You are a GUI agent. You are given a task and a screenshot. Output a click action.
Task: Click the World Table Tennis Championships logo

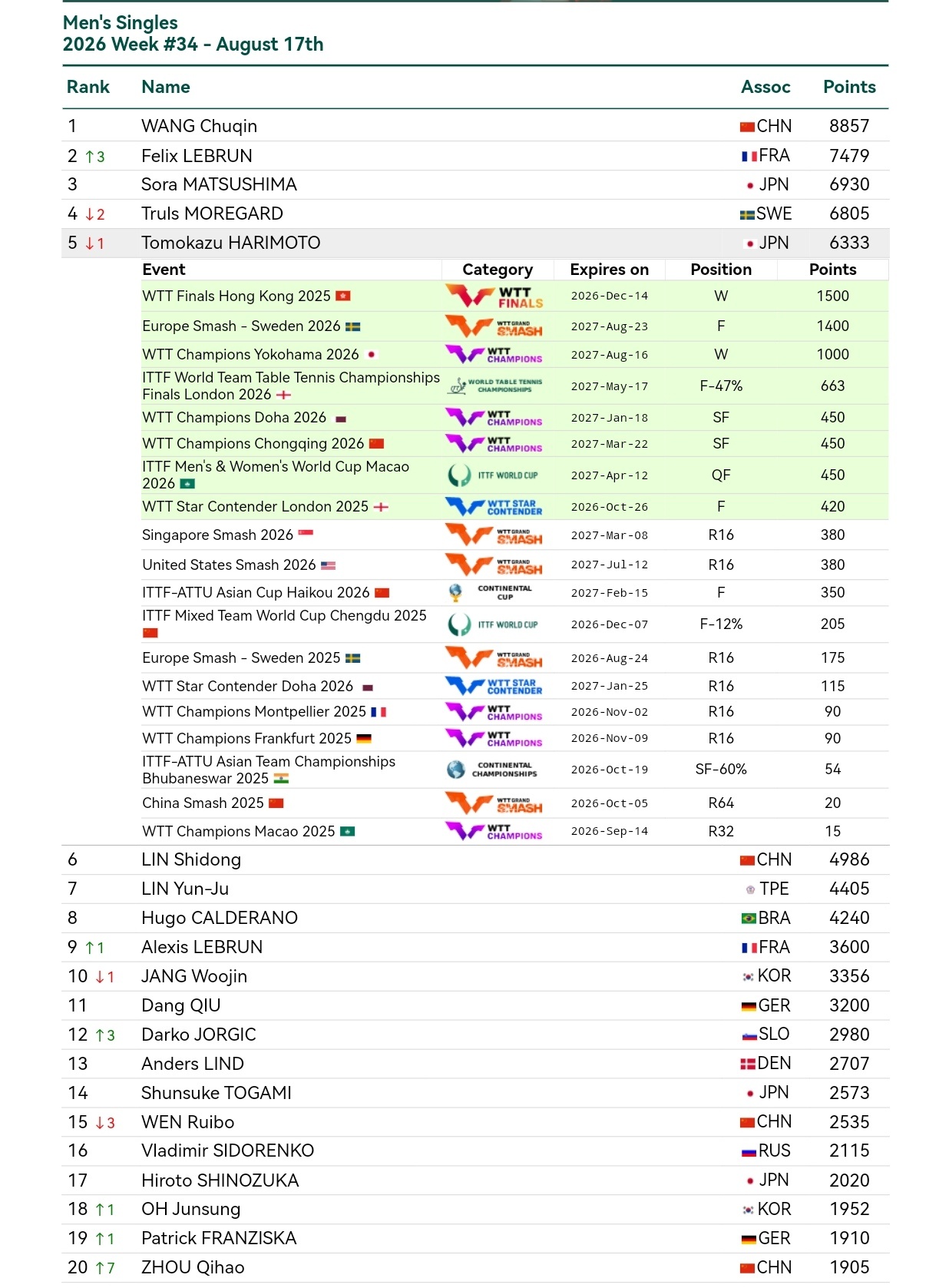[496, 386]
